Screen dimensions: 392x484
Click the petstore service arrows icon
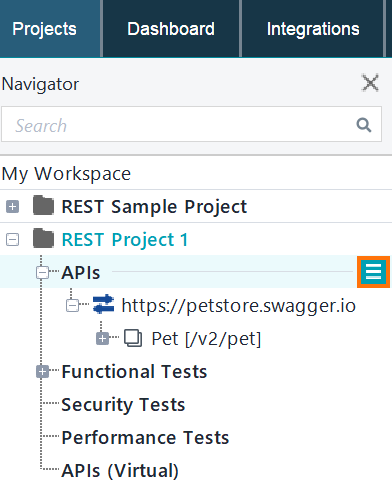coord(103,304)
